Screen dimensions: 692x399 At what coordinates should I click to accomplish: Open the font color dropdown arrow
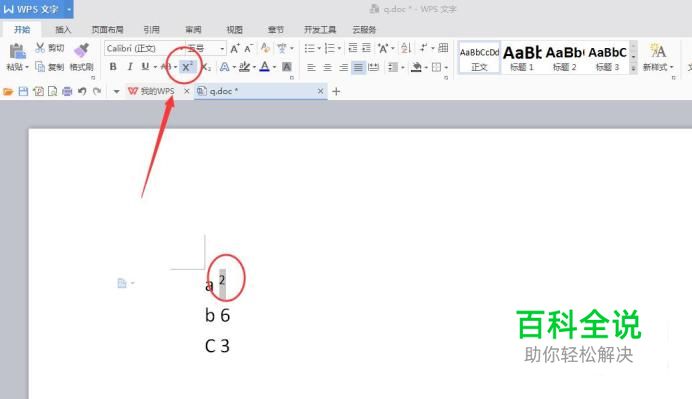click(x=274, y=67)
